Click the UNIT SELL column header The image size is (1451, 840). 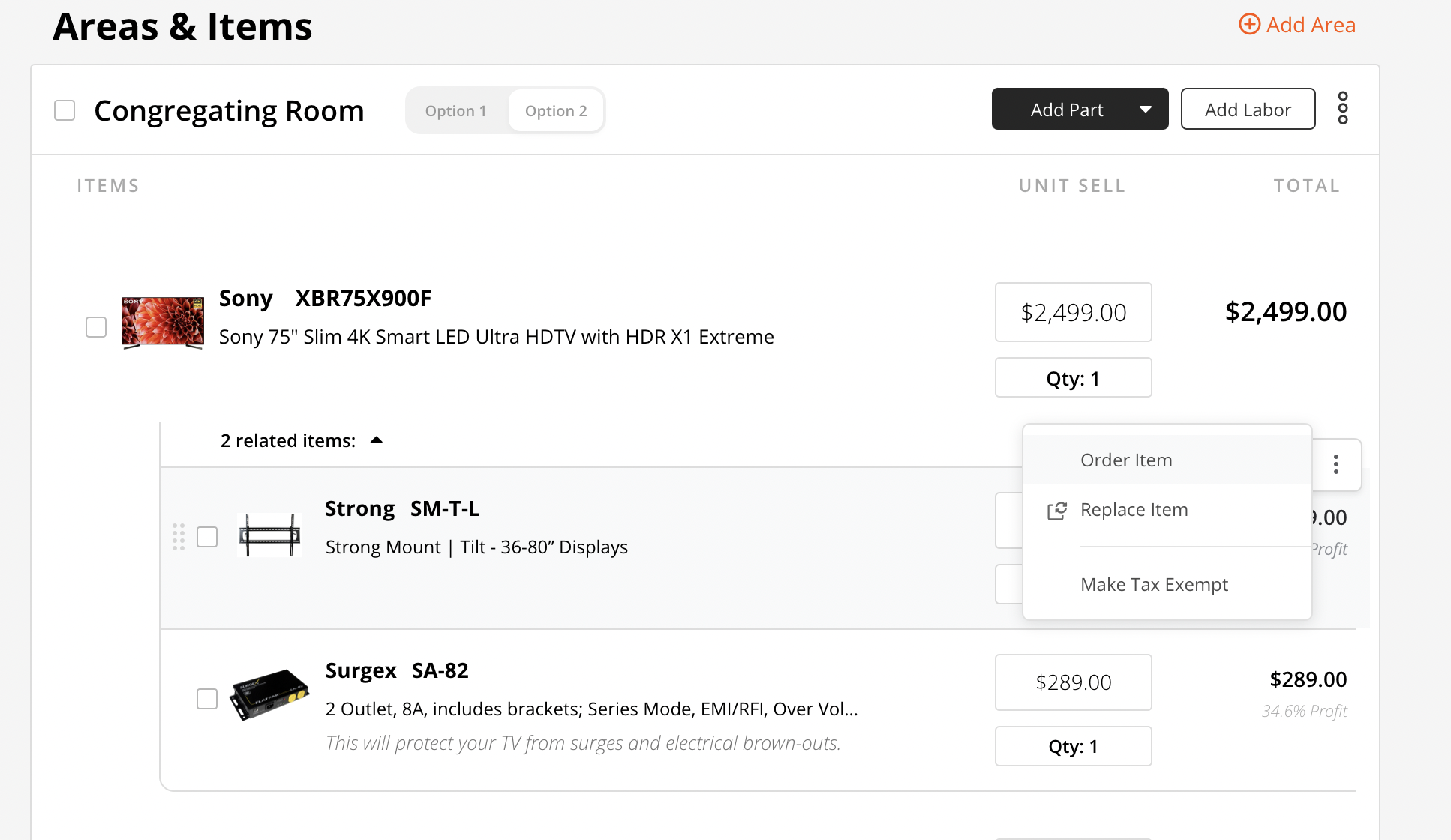1072,186
